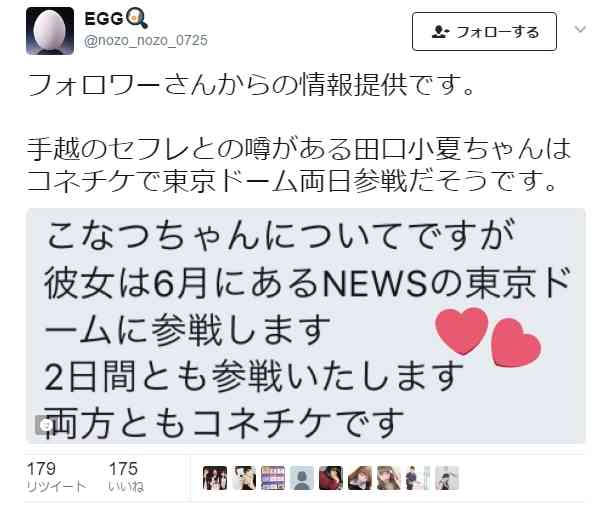The height and width of the screenshot is (507, 604).
Task: Click the magnifying glass emoji beside EGG
Action: [x=137, y=18]
